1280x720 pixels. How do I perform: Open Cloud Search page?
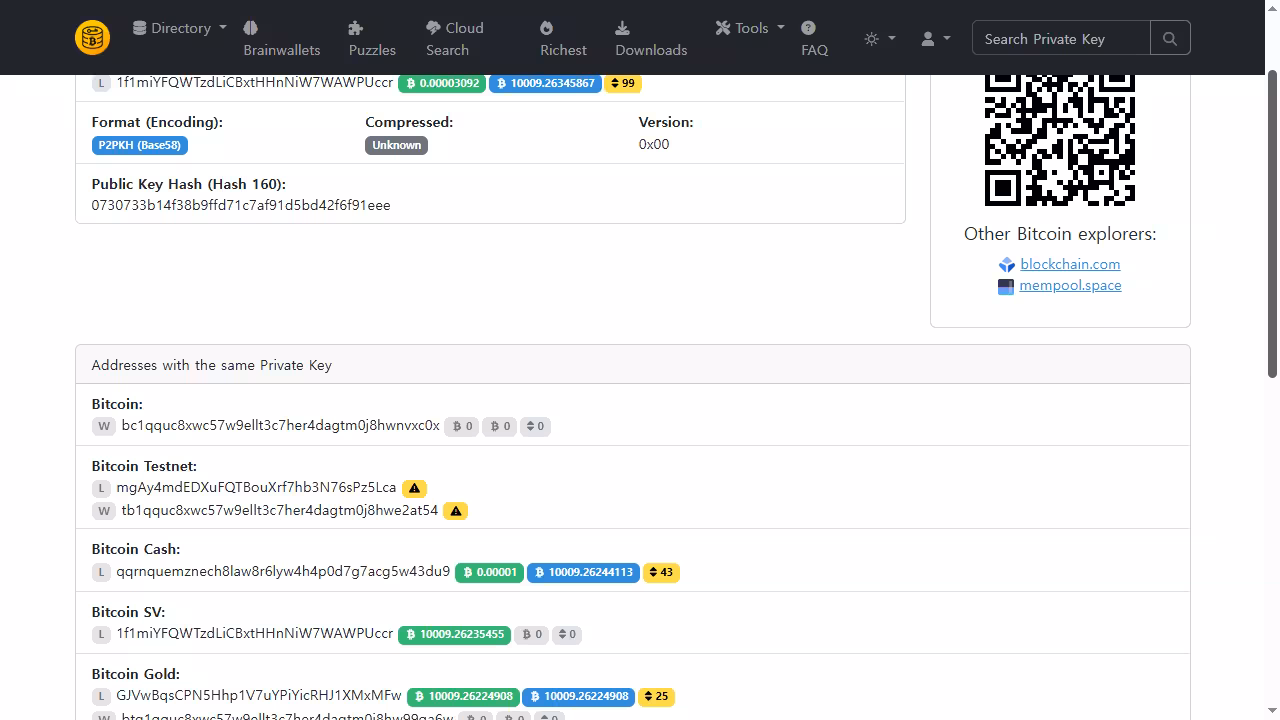(x=455, y=39)
